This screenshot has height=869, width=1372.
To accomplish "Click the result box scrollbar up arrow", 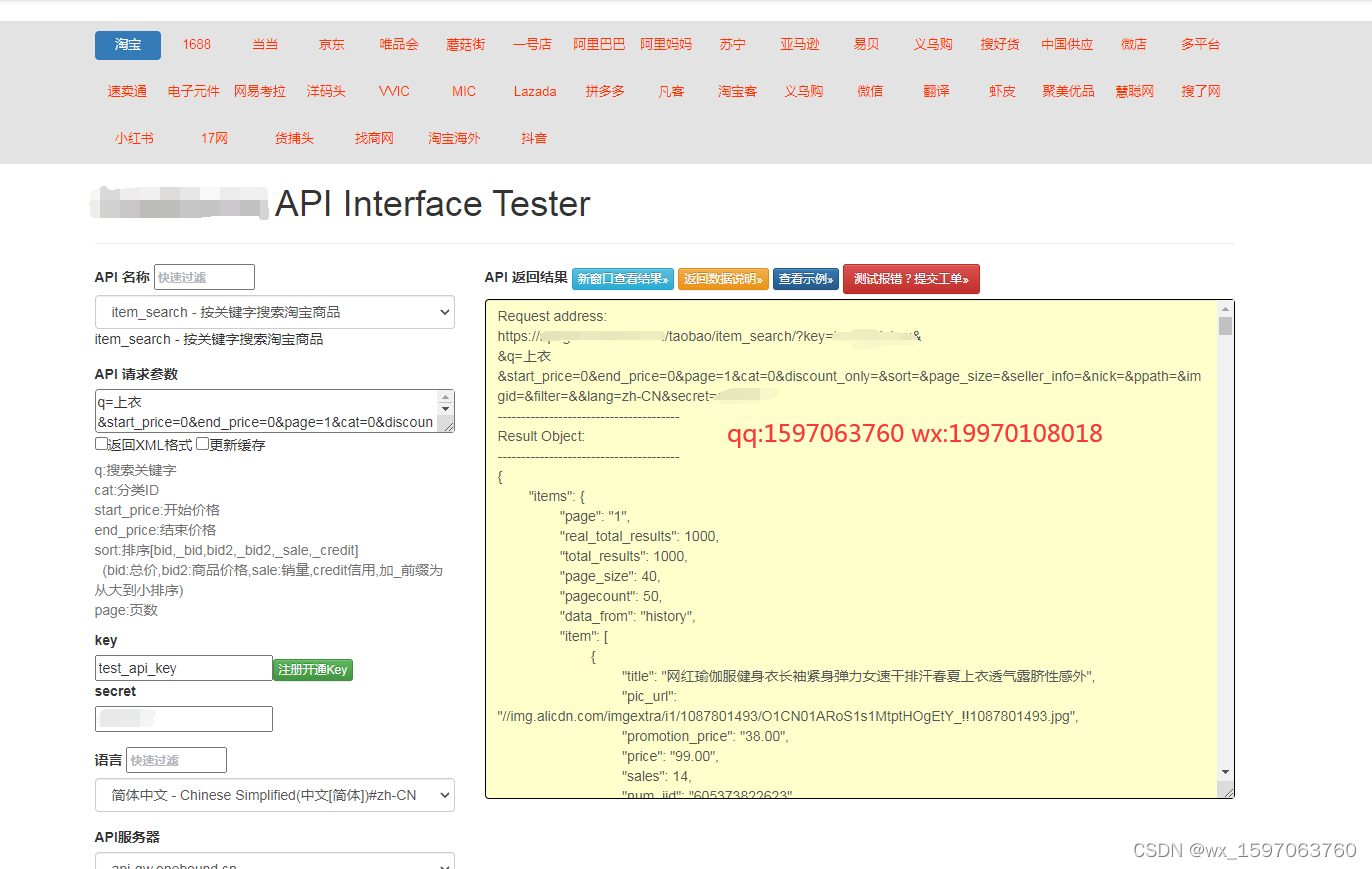I will click(x=1225, y=307).
